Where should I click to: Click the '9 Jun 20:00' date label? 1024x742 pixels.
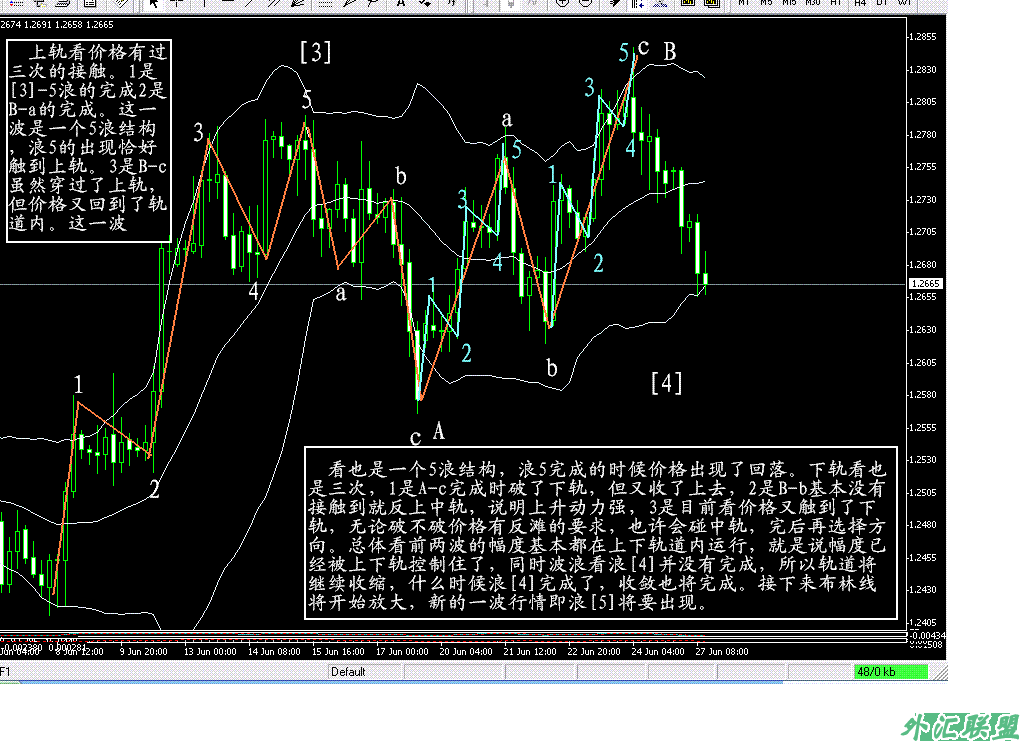[x=144, y=651]
